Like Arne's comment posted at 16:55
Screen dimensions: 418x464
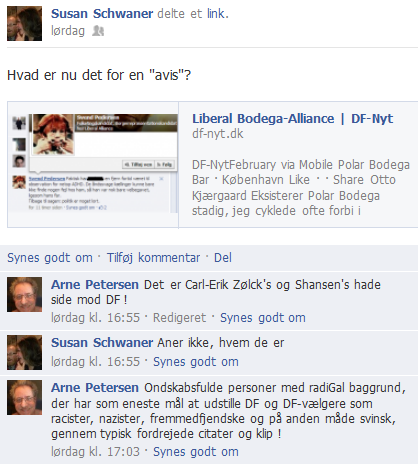pos(263,318)
